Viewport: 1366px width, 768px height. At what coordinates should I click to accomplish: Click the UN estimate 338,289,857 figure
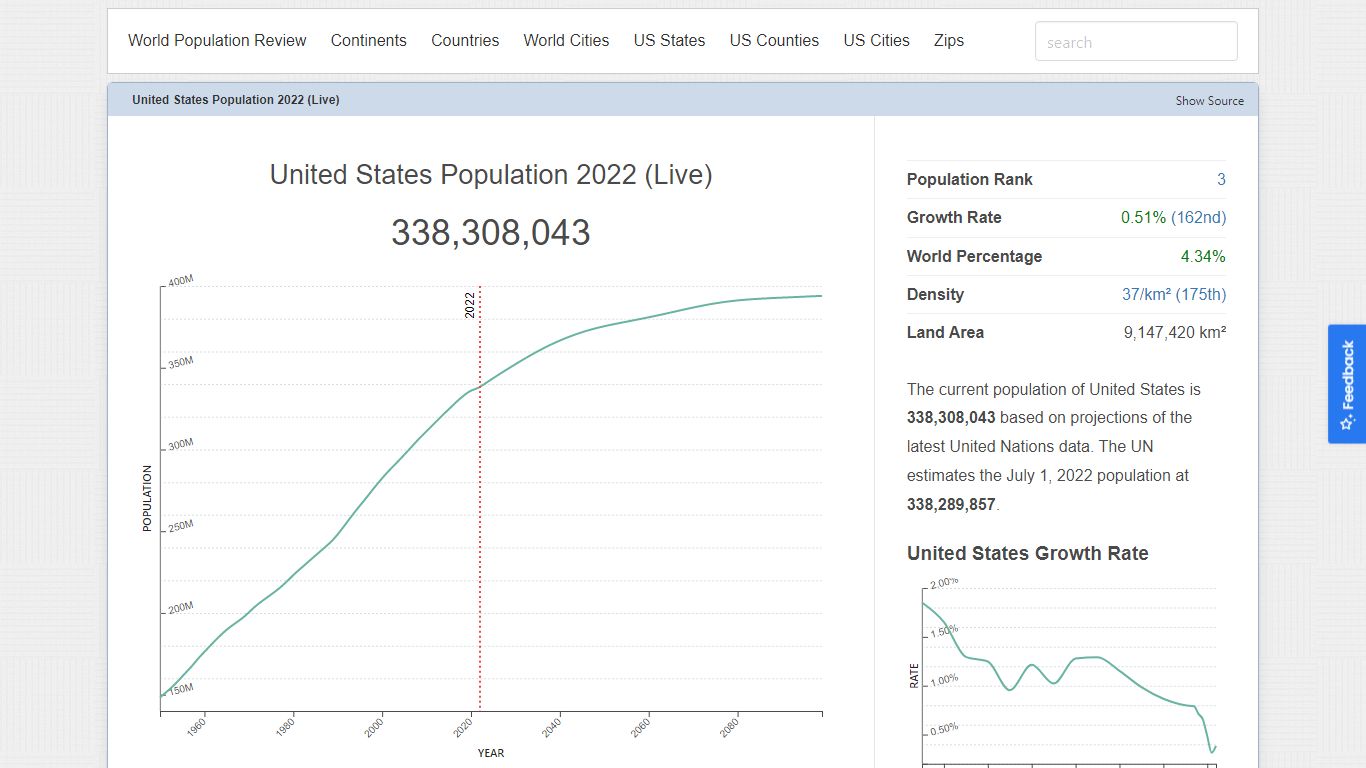point(951,504)
